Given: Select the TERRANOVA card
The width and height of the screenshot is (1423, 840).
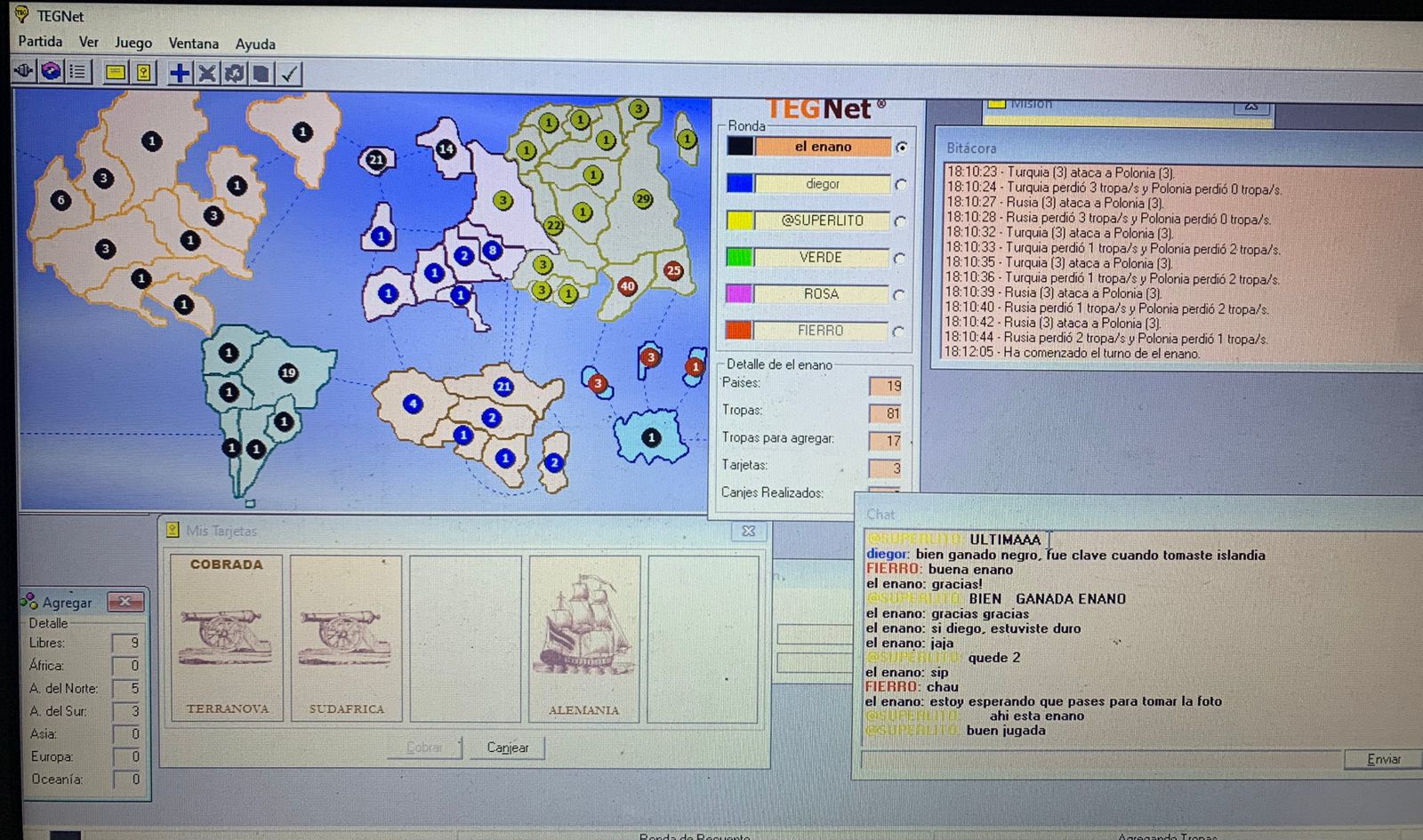Looking at the screenshot, I should click(x=227, y=638).
